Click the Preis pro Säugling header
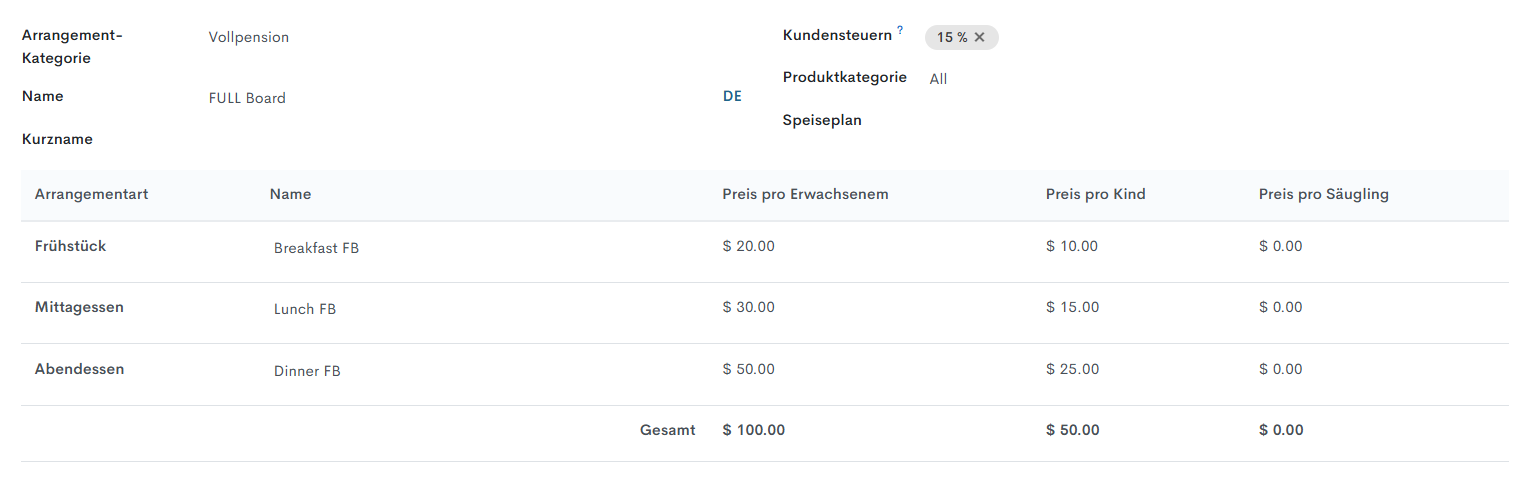The image size is (1529, 484). 1323,194
